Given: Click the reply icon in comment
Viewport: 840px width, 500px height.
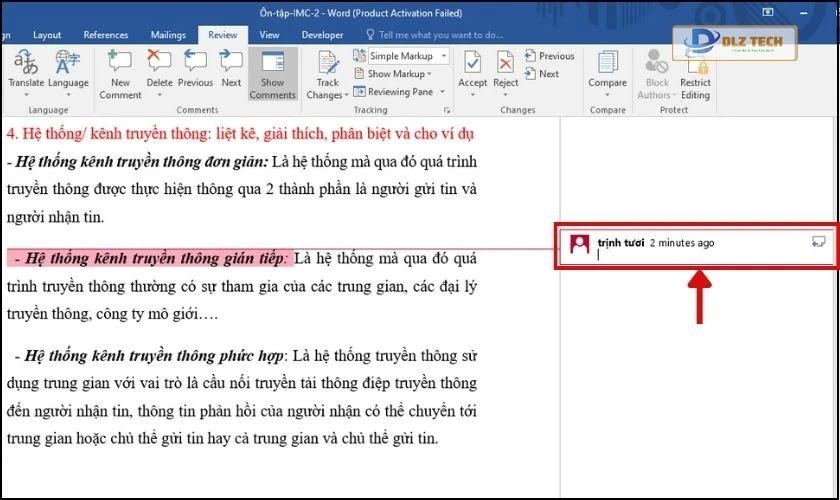Looking at the screenshot, I should point(818,241).
